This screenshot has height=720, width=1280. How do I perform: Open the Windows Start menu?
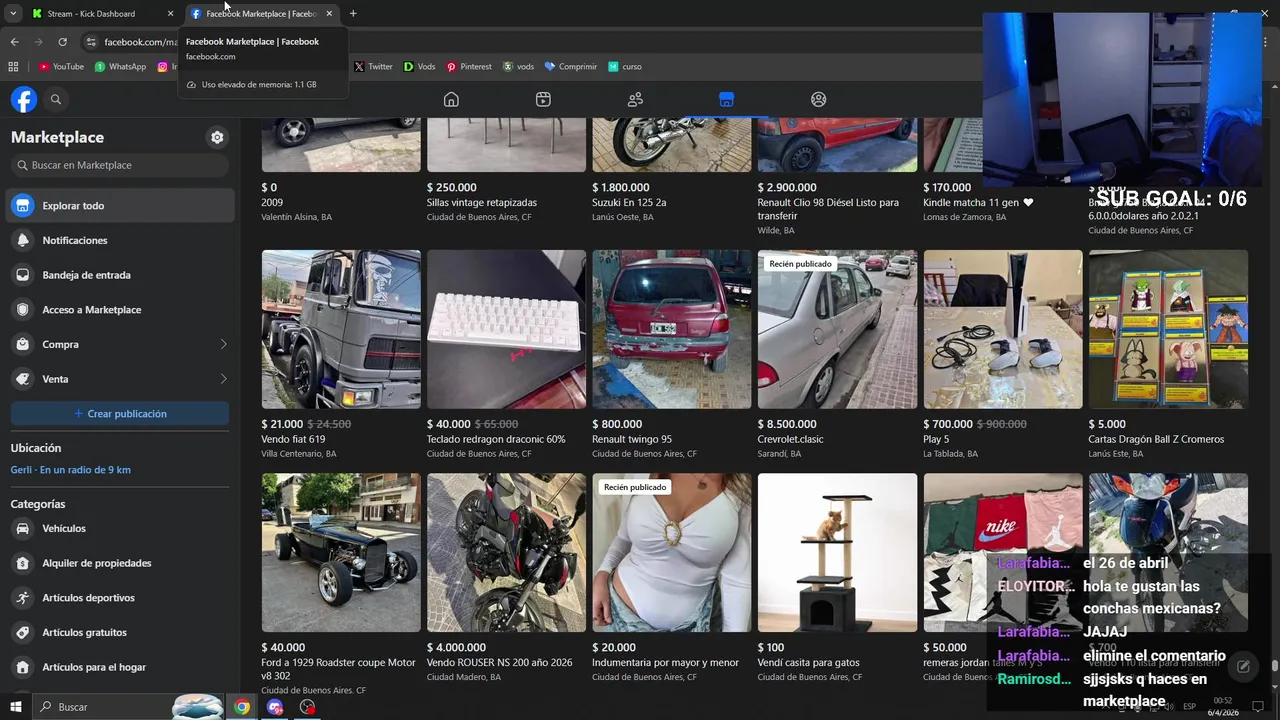coord(16,707)
